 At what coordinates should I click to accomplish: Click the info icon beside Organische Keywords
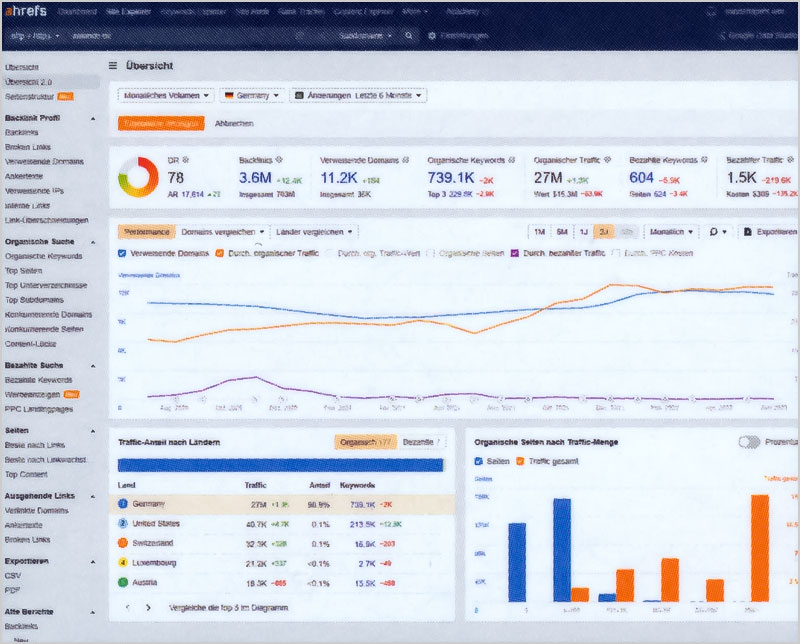pyautogui.click(x=512, y=160)
